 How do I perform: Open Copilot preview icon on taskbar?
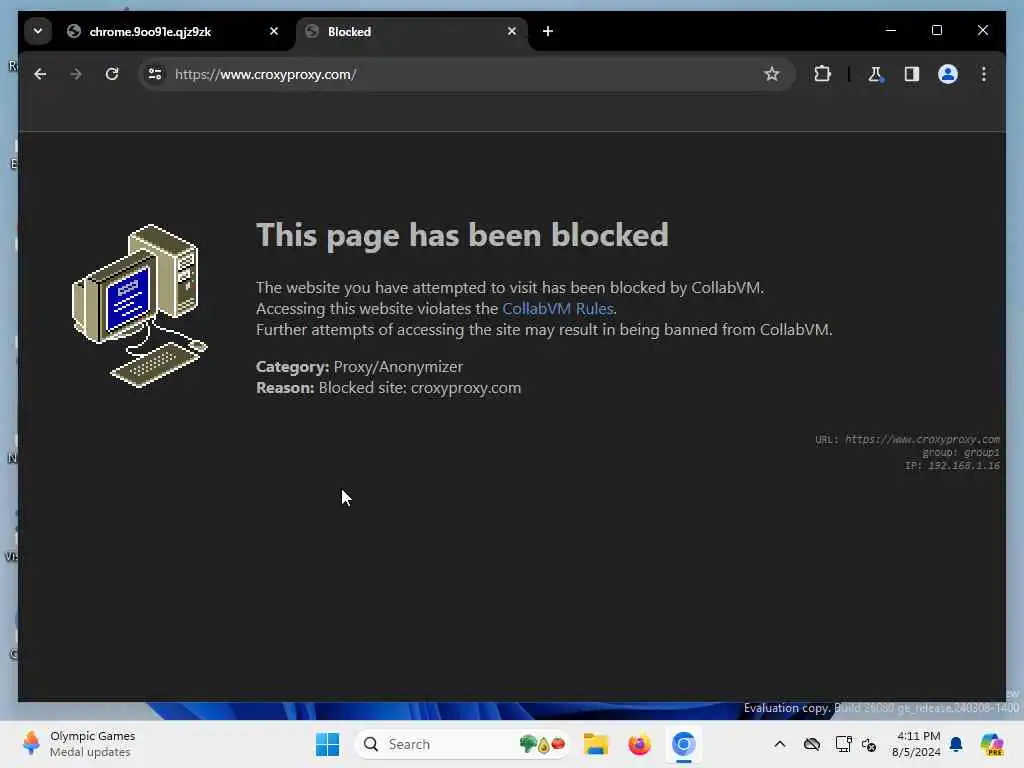click(992, 744)
